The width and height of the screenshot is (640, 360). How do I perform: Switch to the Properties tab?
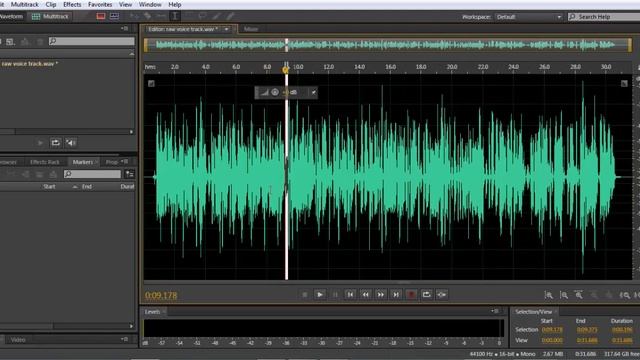(111, 162)
